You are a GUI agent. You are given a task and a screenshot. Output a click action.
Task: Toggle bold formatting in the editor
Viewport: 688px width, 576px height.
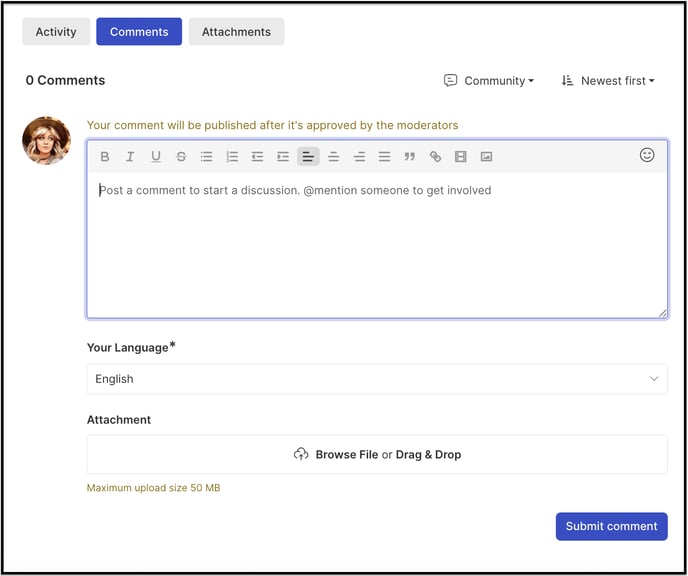pos(104,157)
